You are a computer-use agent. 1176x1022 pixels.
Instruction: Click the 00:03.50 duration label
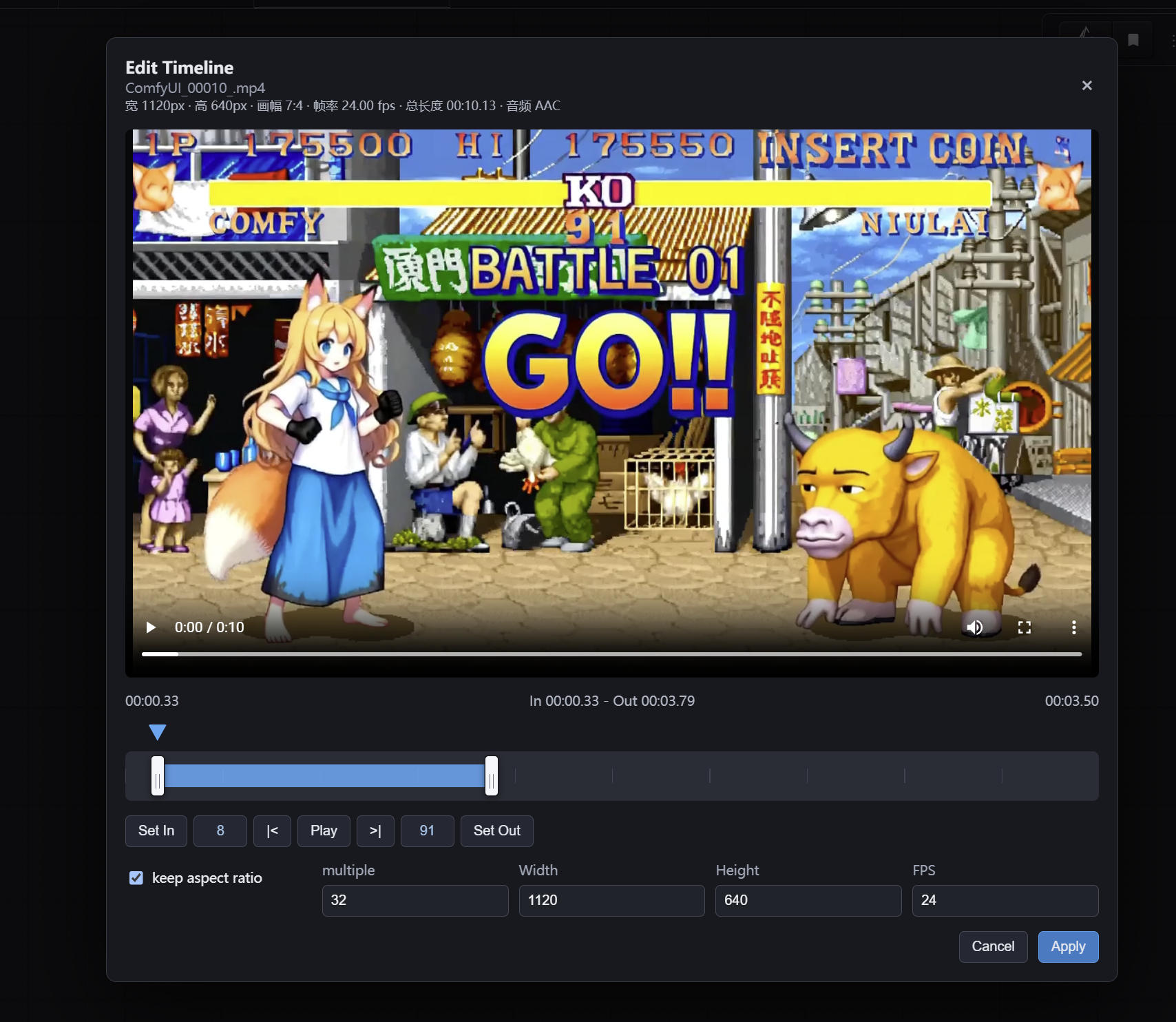[x=1072, y=701]
